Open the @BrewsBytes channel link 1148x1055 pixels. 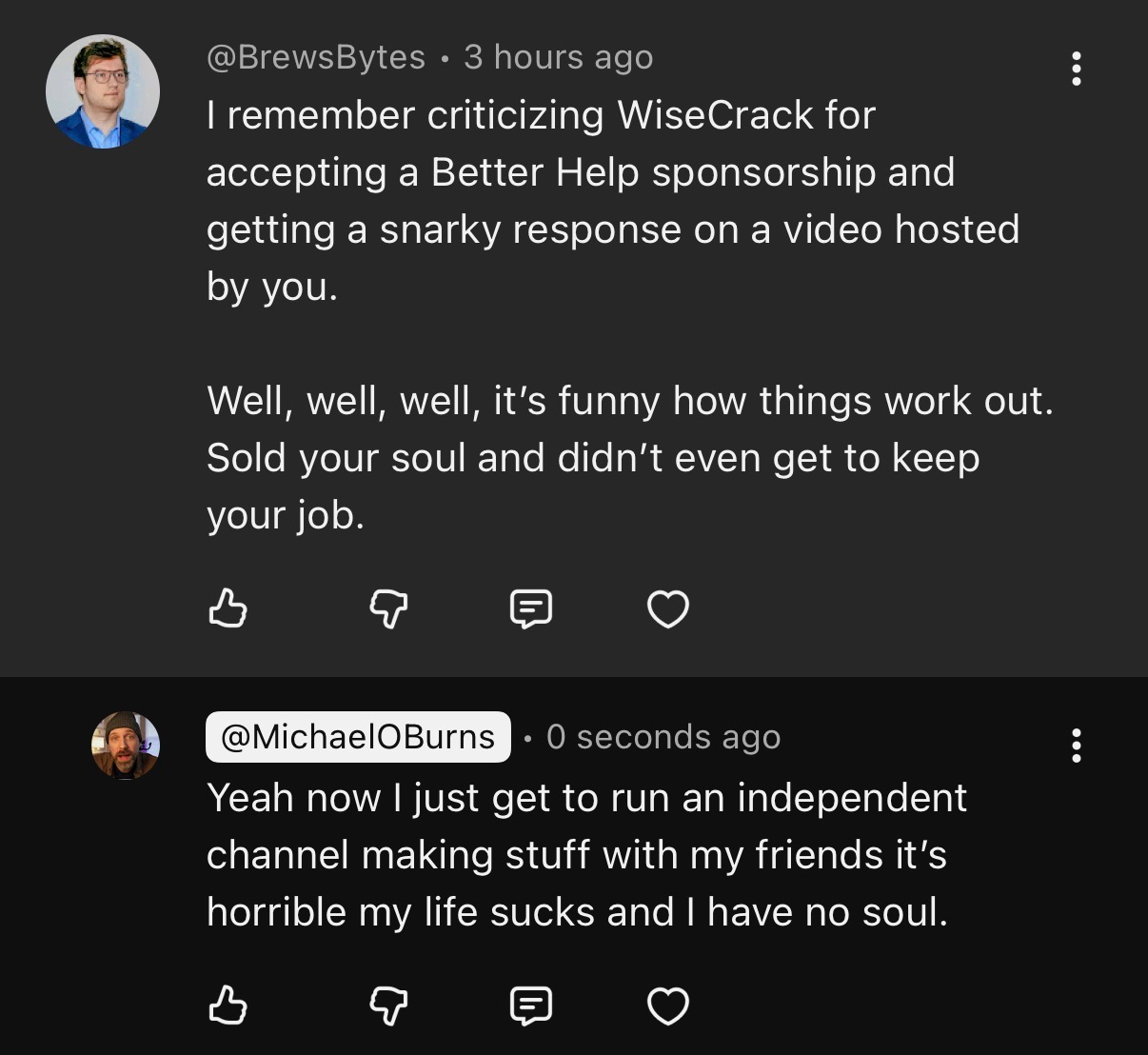pyautogui.click(x=316, y=57)
